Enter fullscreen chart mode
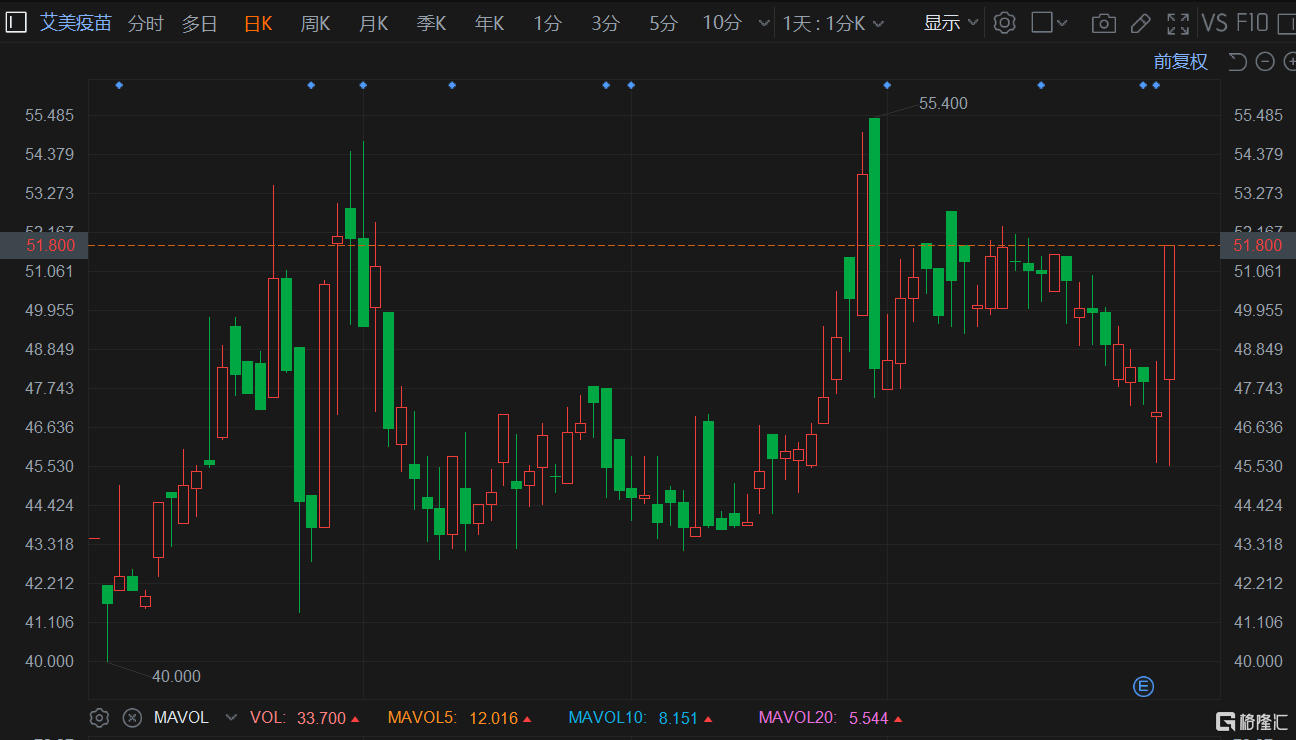Image resolution: width=1296 pixels, height=740 pixels. [1178, 23]
